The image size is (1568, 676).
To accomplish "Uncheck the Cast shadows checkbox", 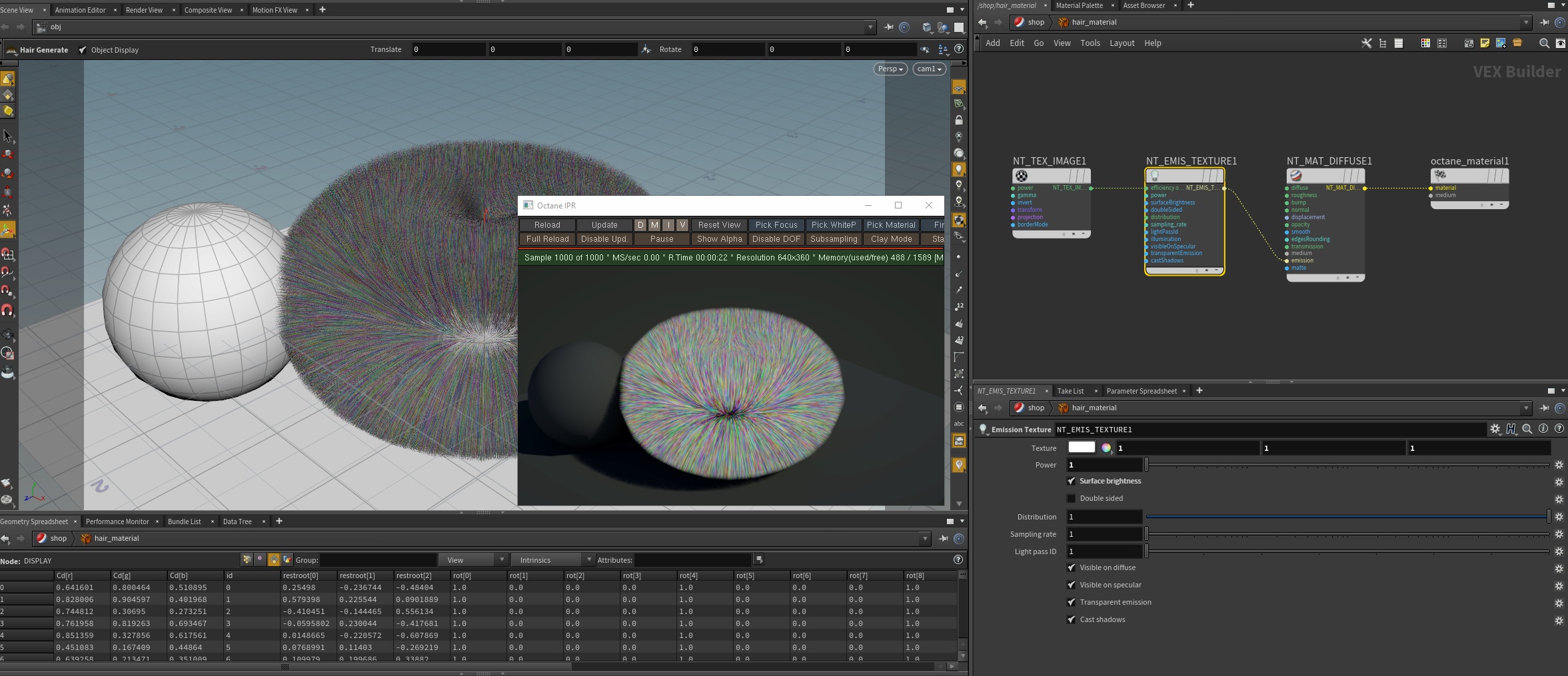I will click(1072, 620).
